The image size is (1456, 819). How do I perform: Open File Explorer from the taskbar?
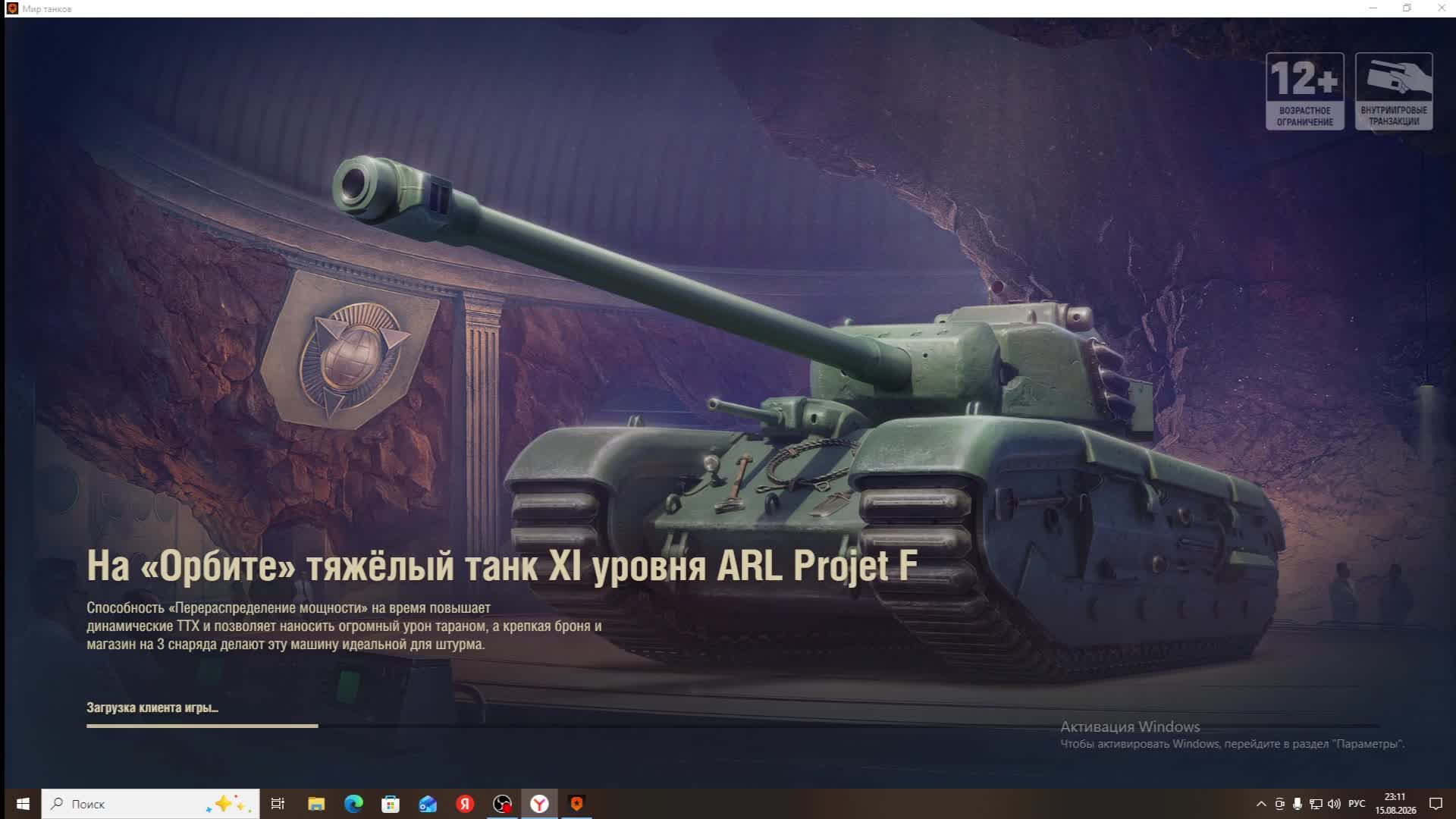[x=316, y=804]
